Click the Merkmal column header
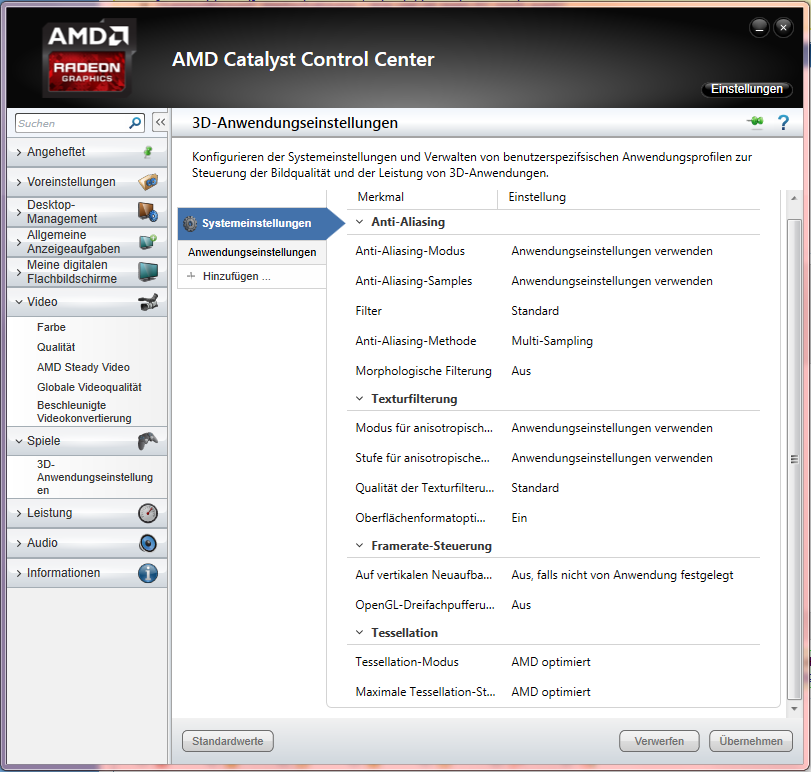The image size is (811, 772). 380,197
